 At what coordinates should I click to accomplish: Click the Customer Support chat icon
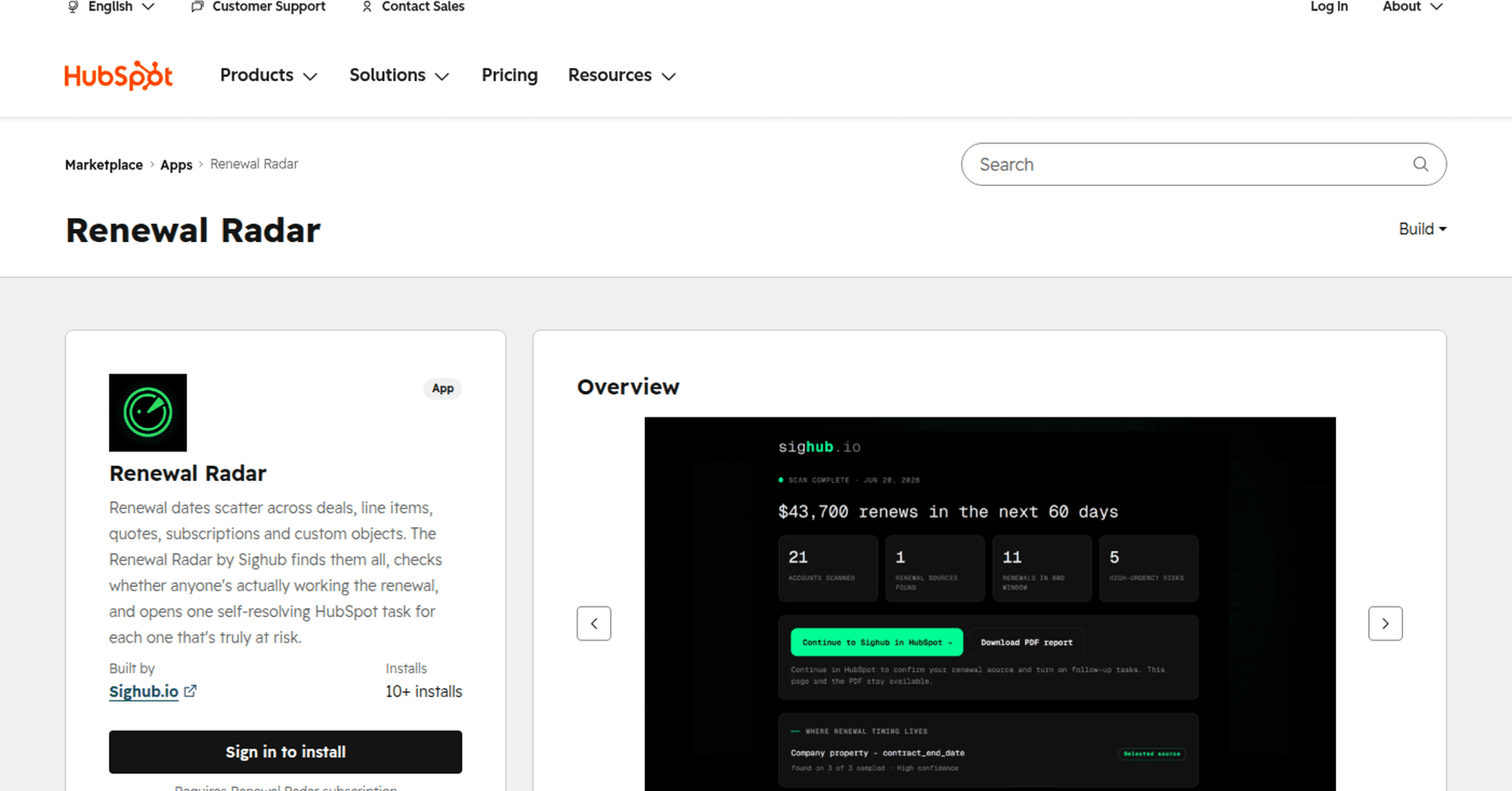(197, 6)
